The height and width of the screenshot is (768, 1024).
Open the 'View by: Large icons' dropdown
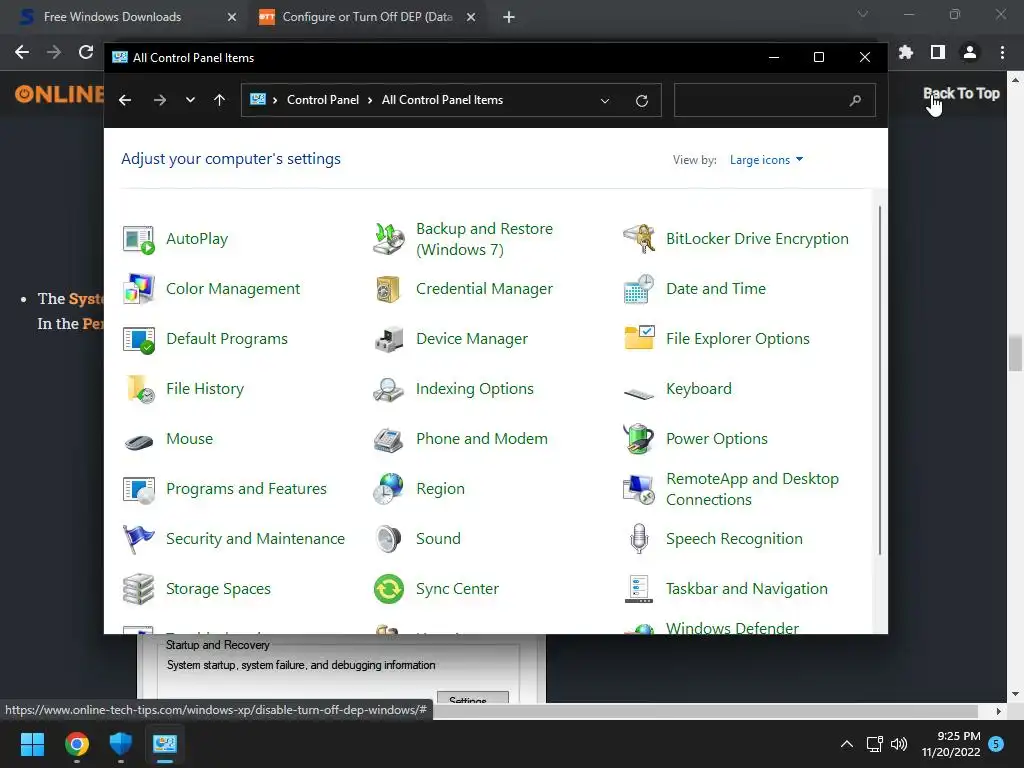click(x=766, y=160)
